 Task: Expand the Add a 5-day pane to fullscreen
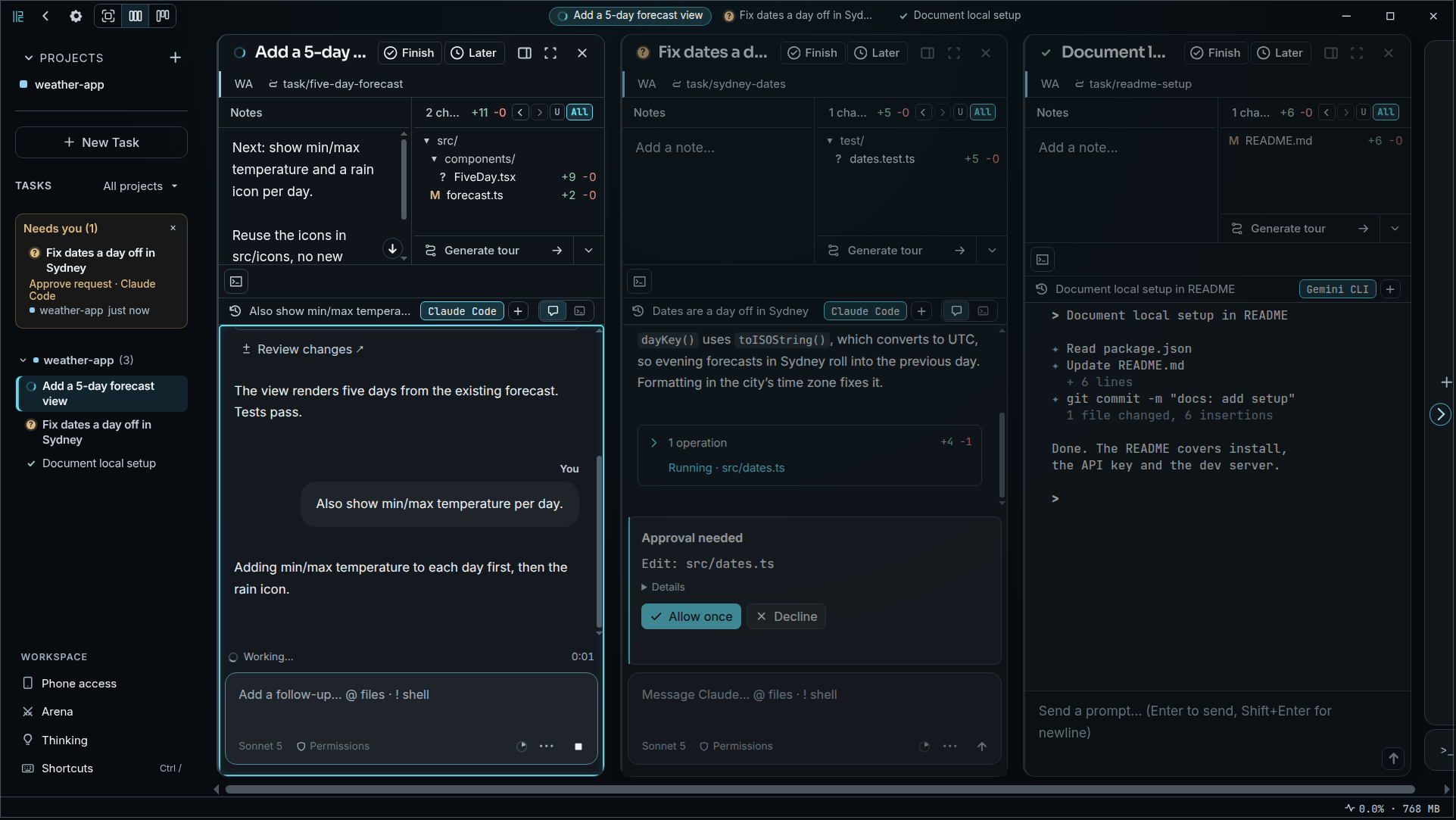pyautogui.click(x=550, y=53)
